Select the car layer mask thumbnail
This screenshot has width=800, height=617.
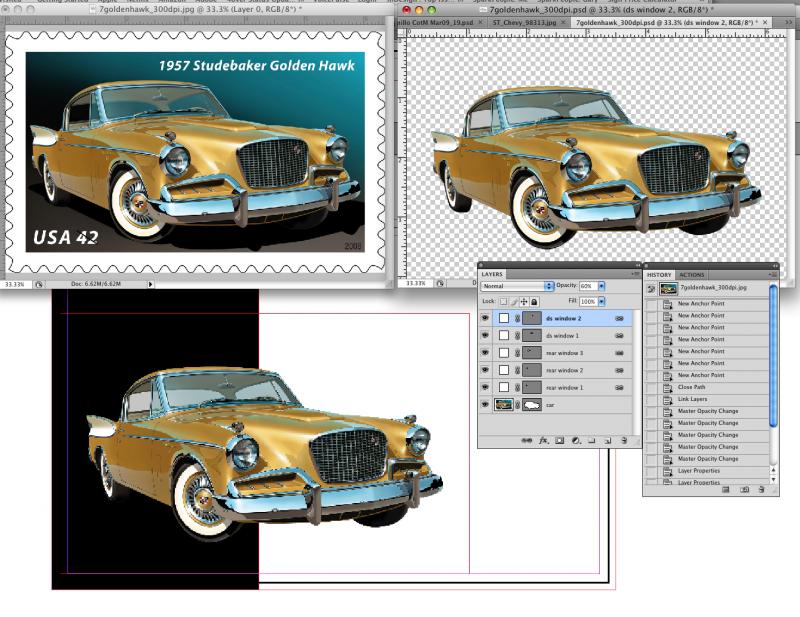(532, 405)
